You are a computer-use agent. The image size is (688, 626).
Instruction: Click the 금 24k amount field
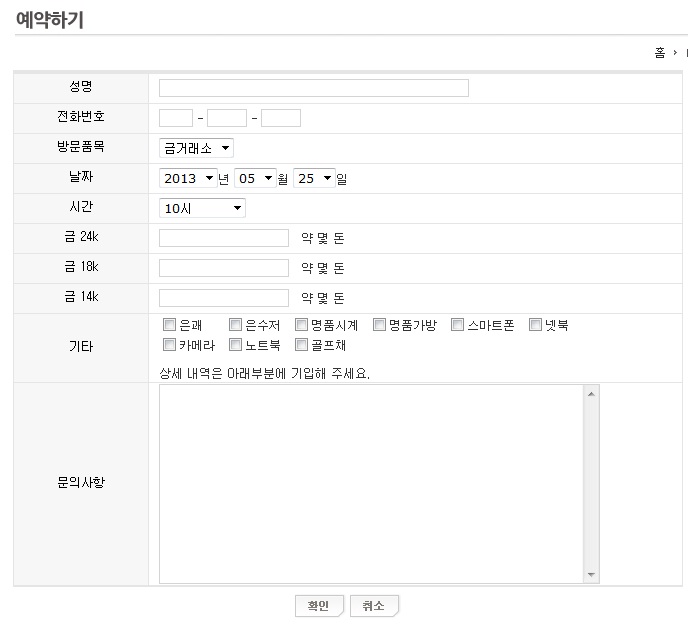click(223, 238)
